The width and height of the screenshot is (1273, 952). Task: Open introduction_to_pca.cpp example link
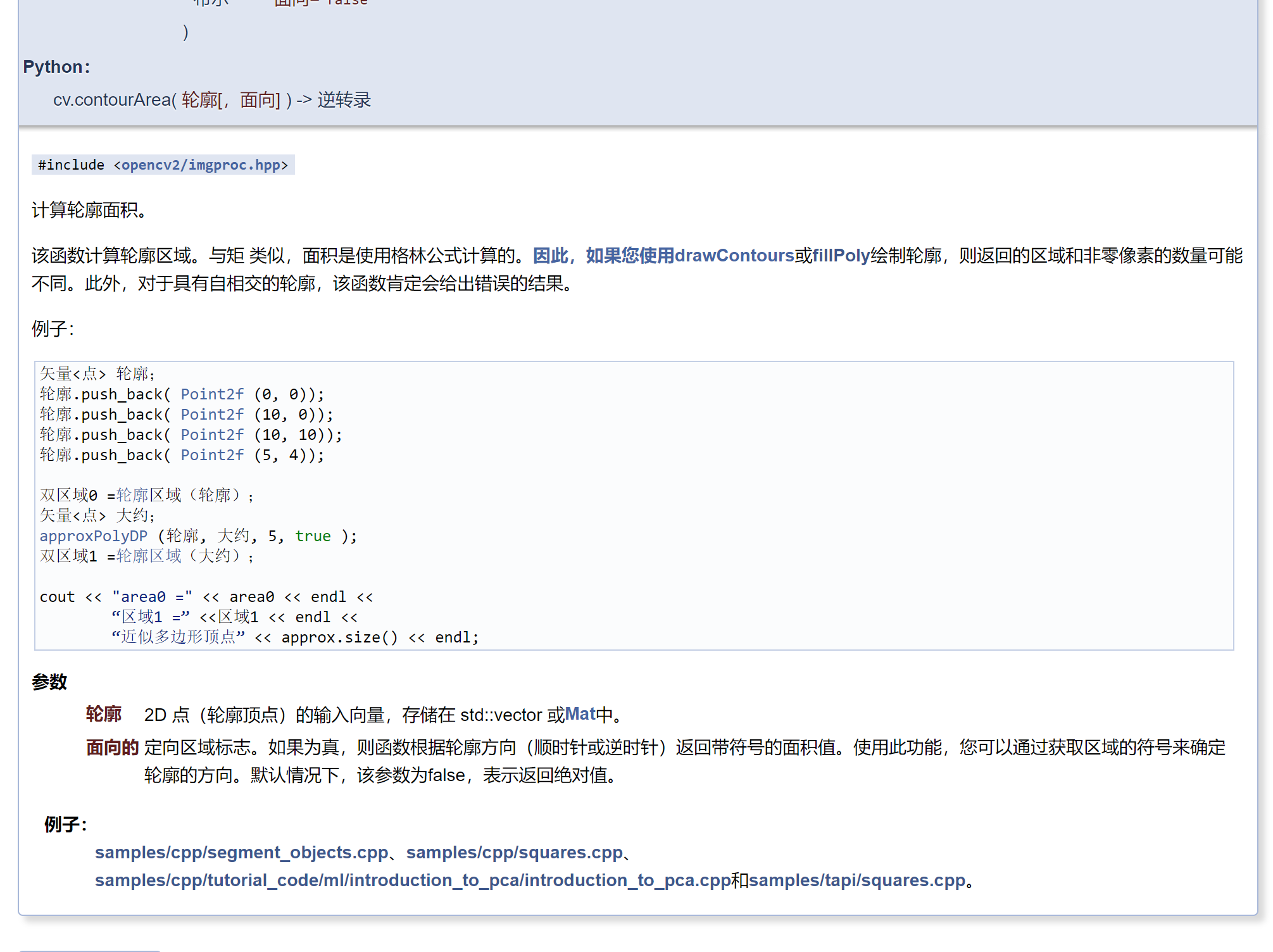pos(413,880)
